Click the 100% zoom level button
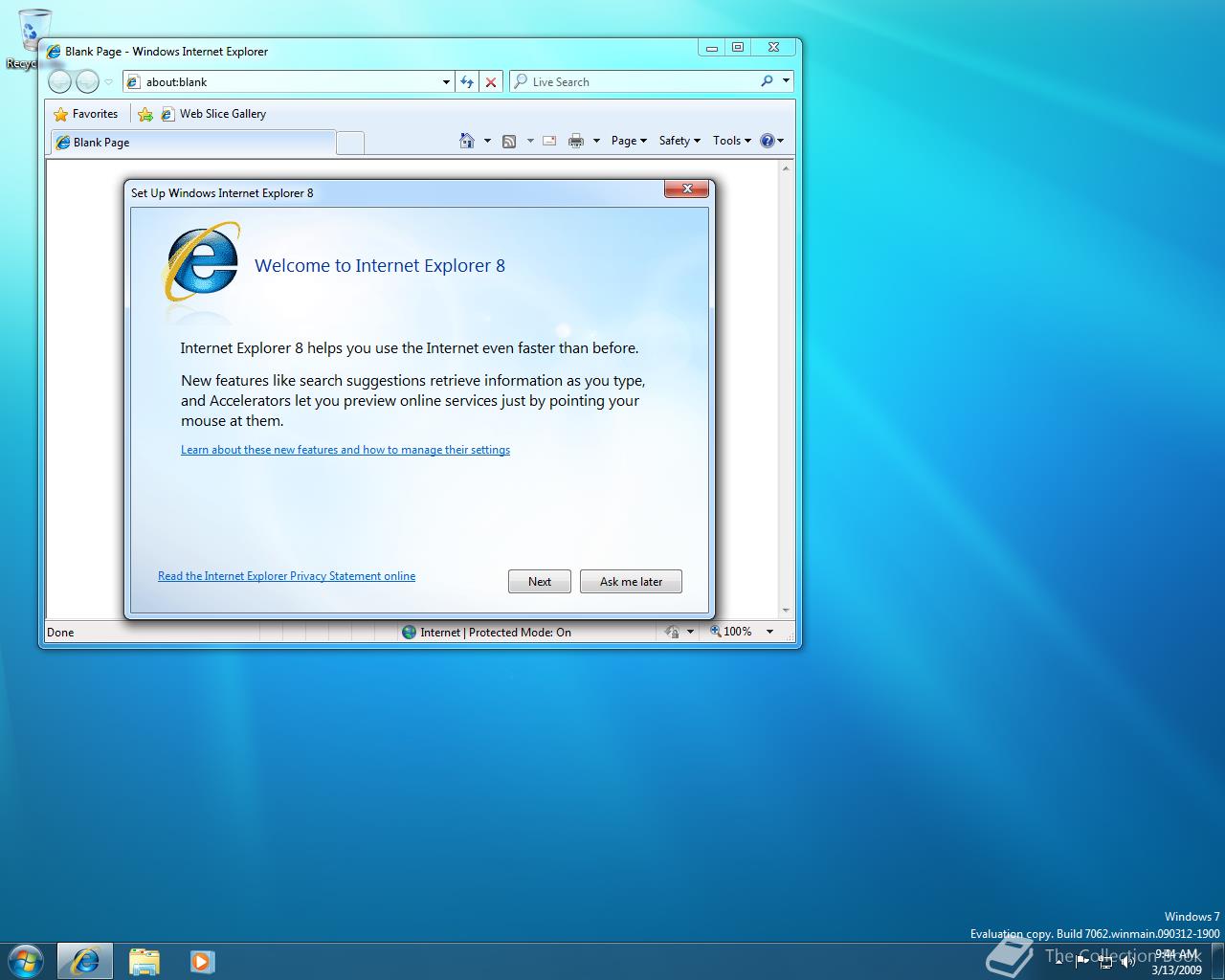Viewport: 1225px width, 980px height. (731, 632)
